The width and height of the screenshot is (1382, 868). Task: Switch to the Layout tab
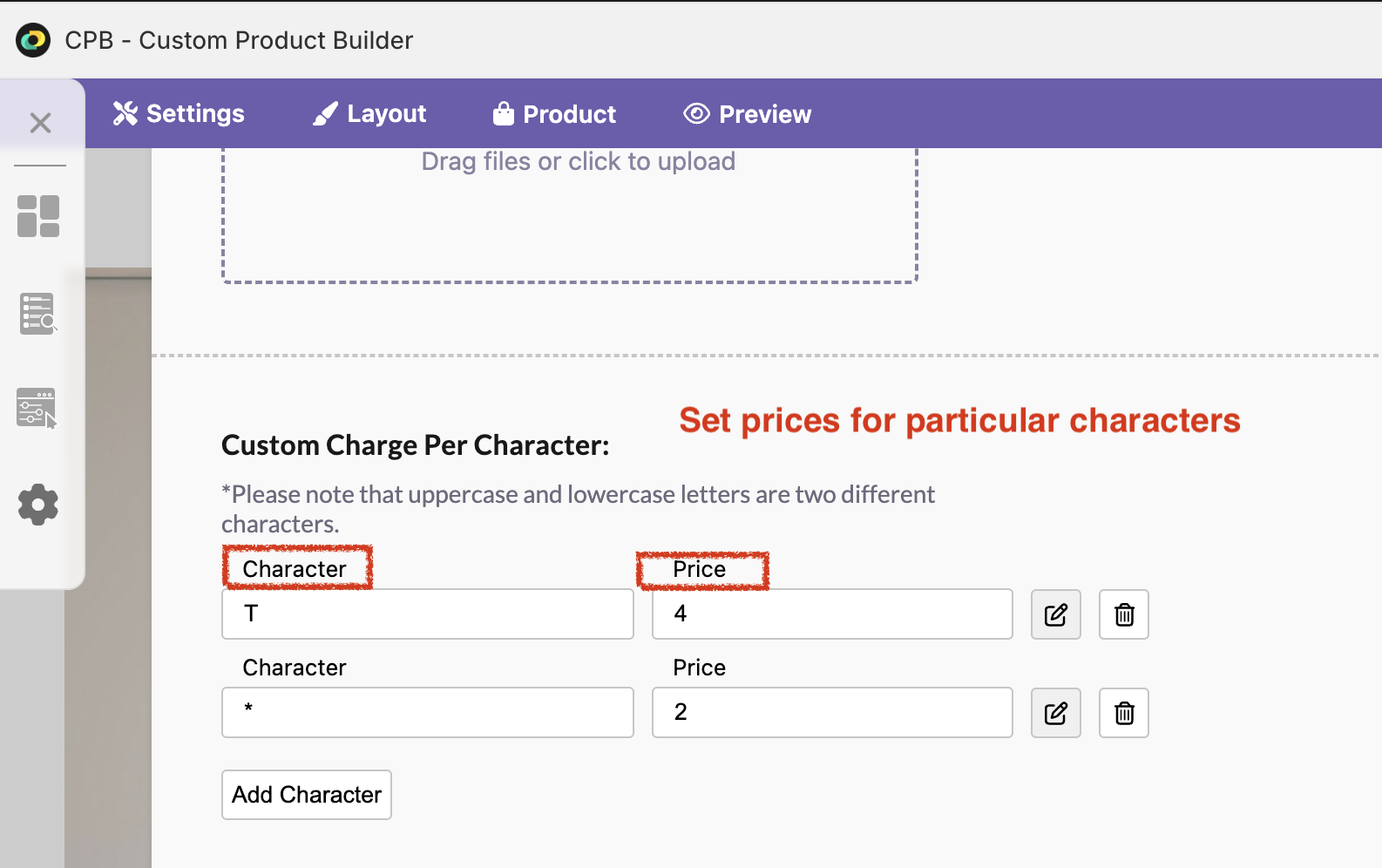(x=369, y=114)
